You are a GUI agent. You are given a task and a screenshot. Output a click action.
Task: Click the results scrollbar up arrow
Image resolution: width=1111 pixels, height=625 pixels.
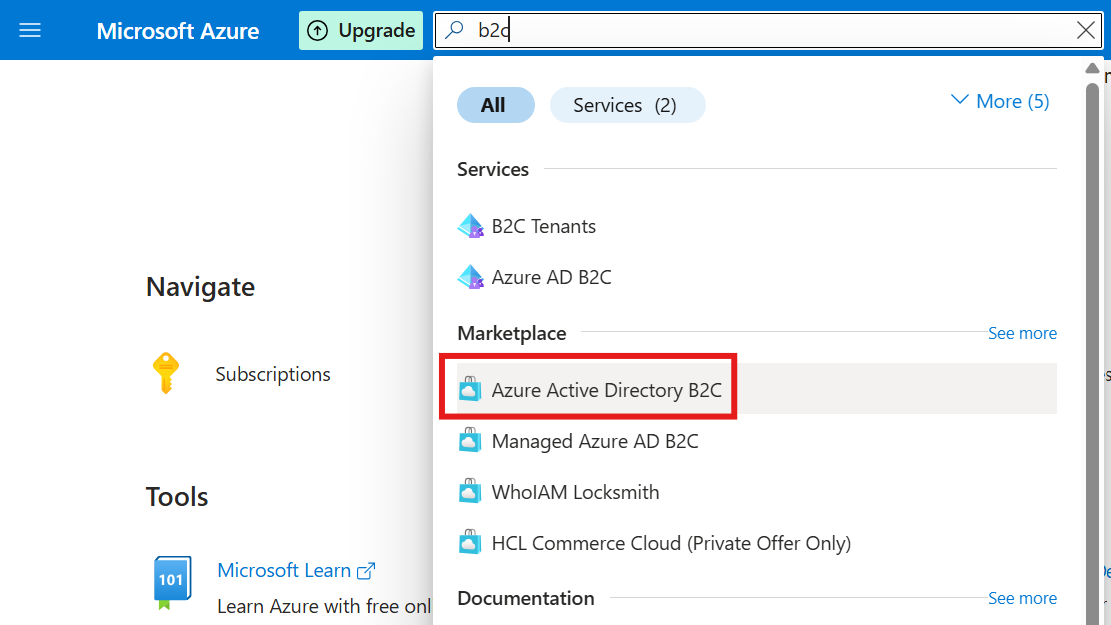1092,69
